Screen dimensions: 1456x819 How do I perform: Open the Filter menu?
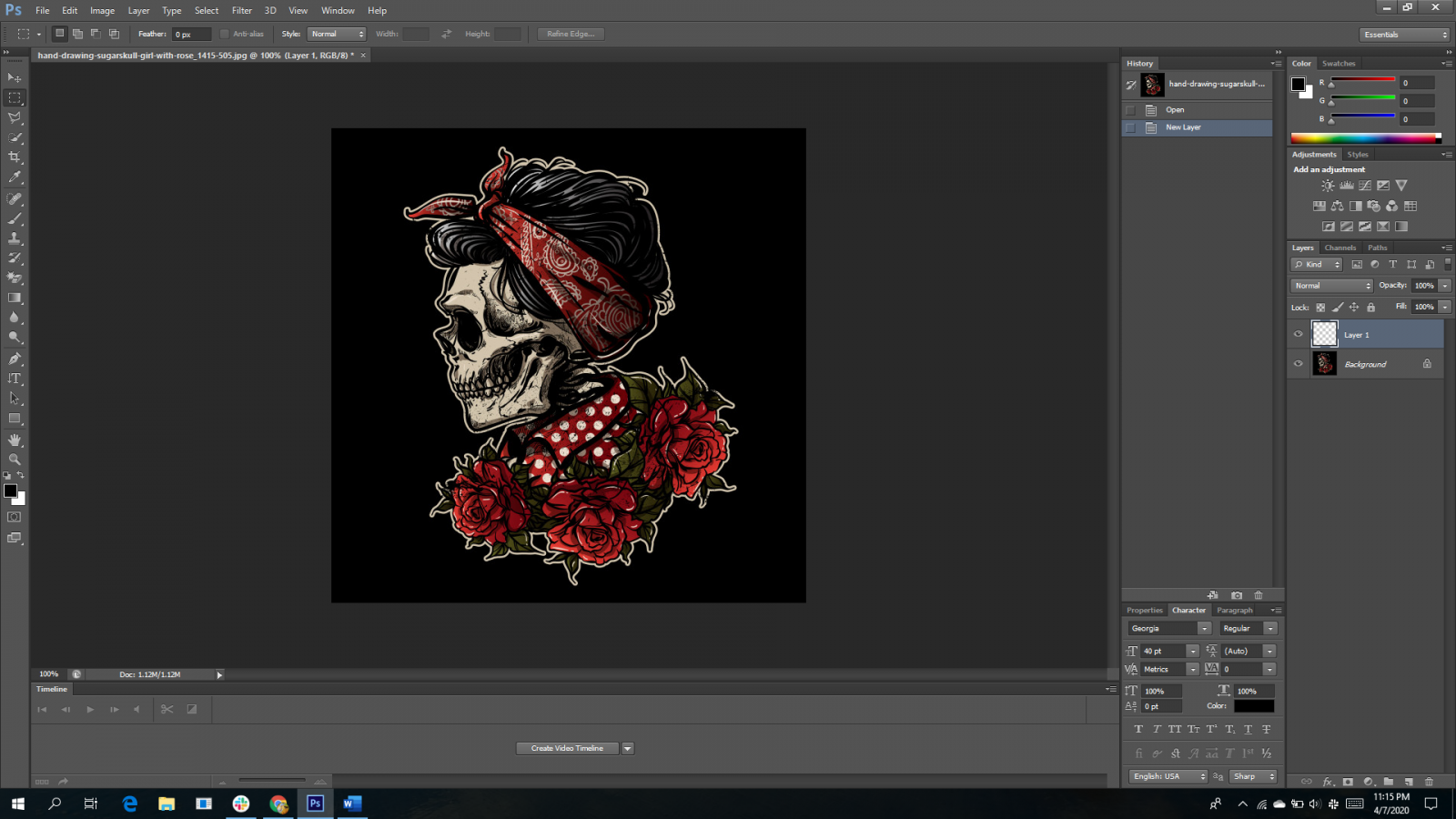pos(241,11)
